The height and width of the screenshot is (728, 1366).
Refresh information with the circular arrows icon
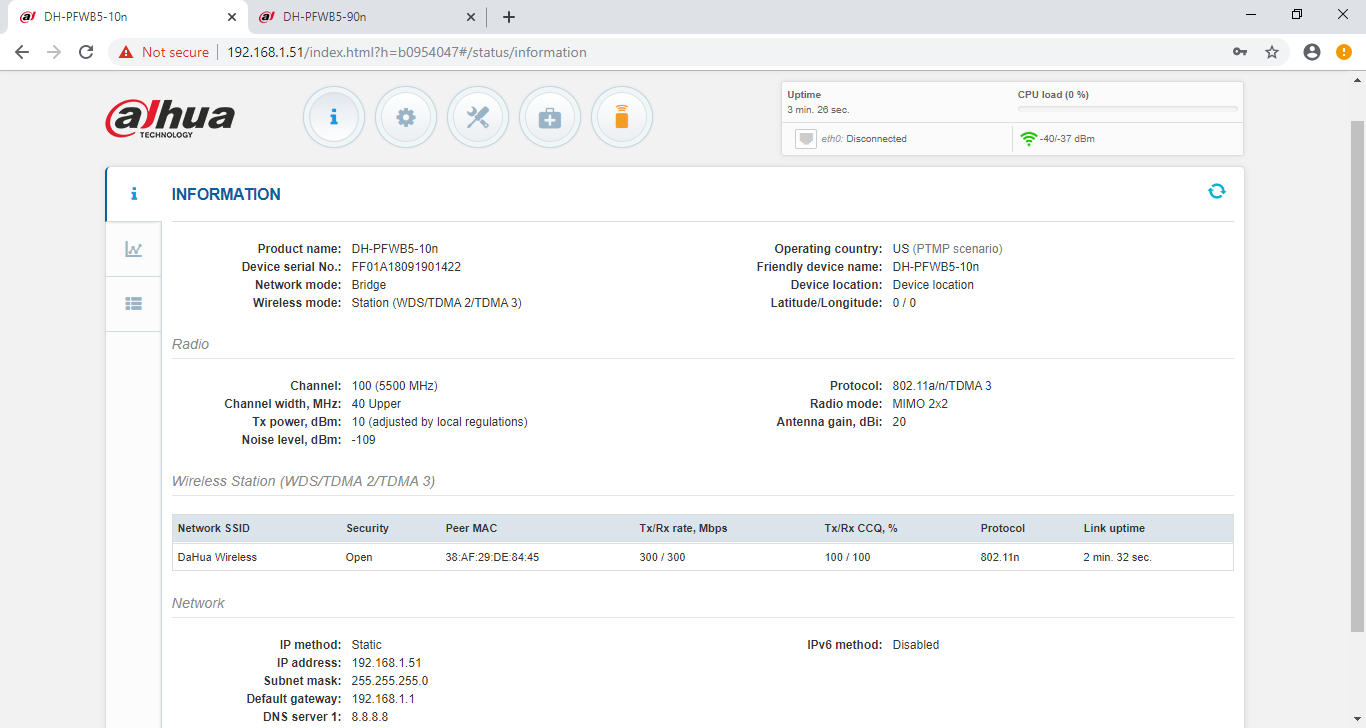tap(1216, 191)
